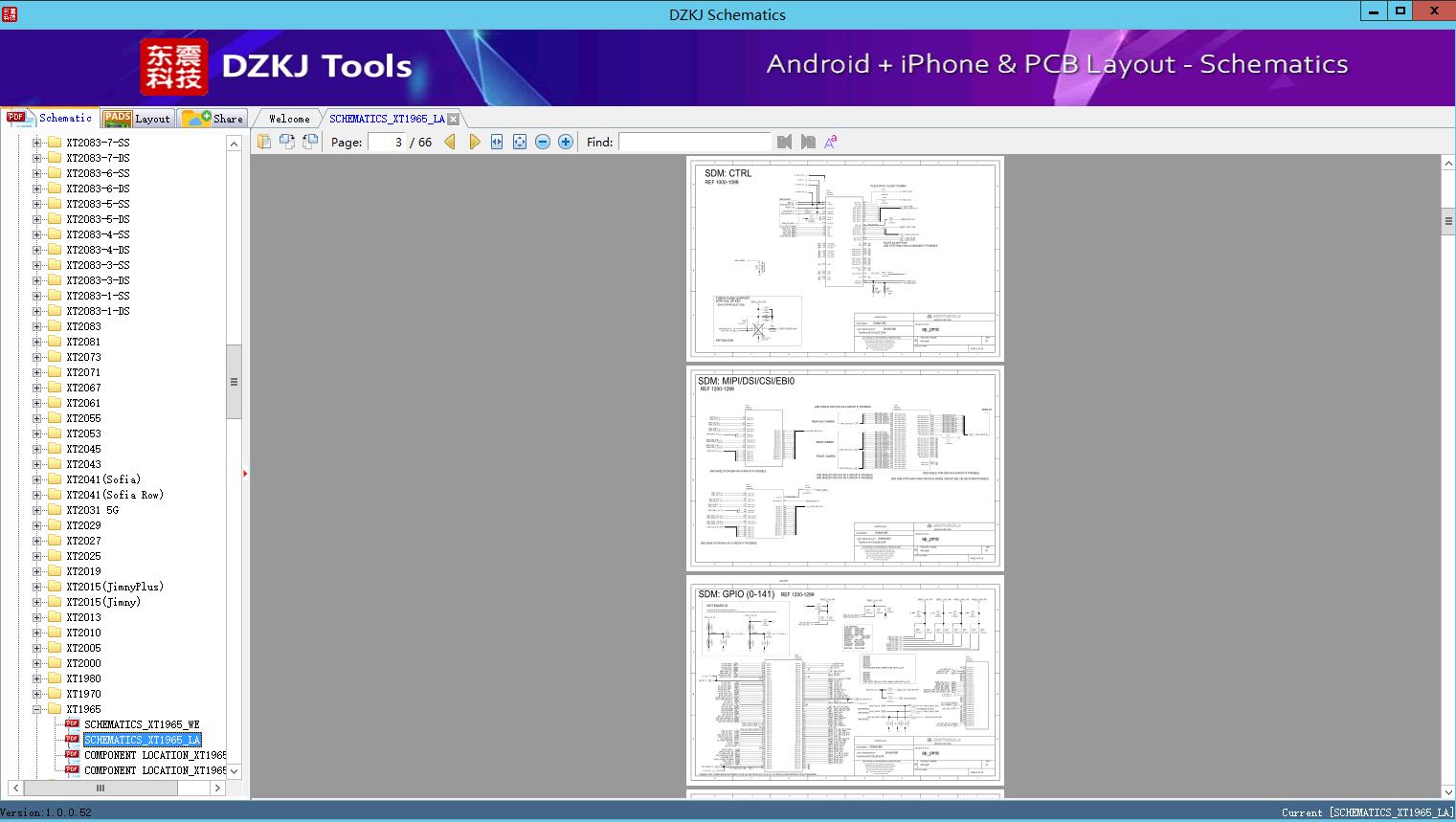Viewport: 1456px width, 822px height.
Task: Click the fit page icon
Action: 520,142
